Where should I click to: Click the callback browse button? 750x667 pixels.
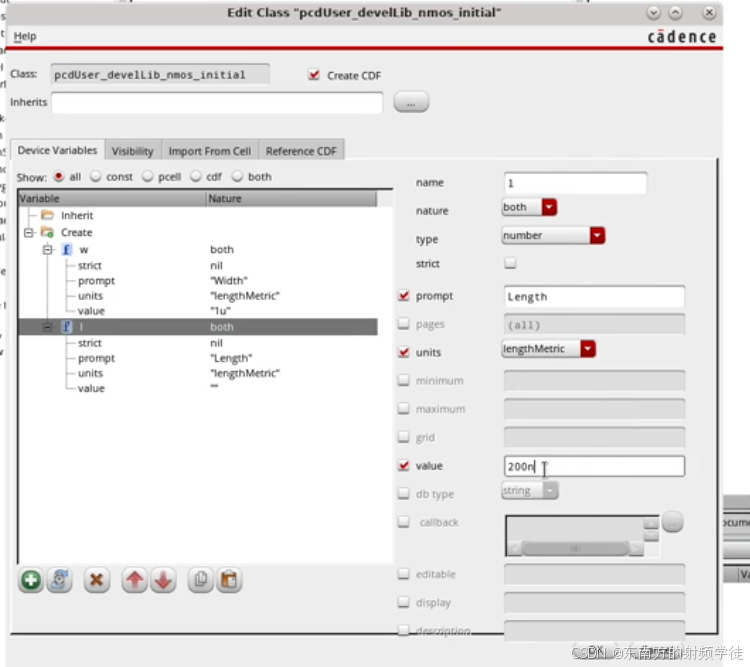click(x=672, y=522)
